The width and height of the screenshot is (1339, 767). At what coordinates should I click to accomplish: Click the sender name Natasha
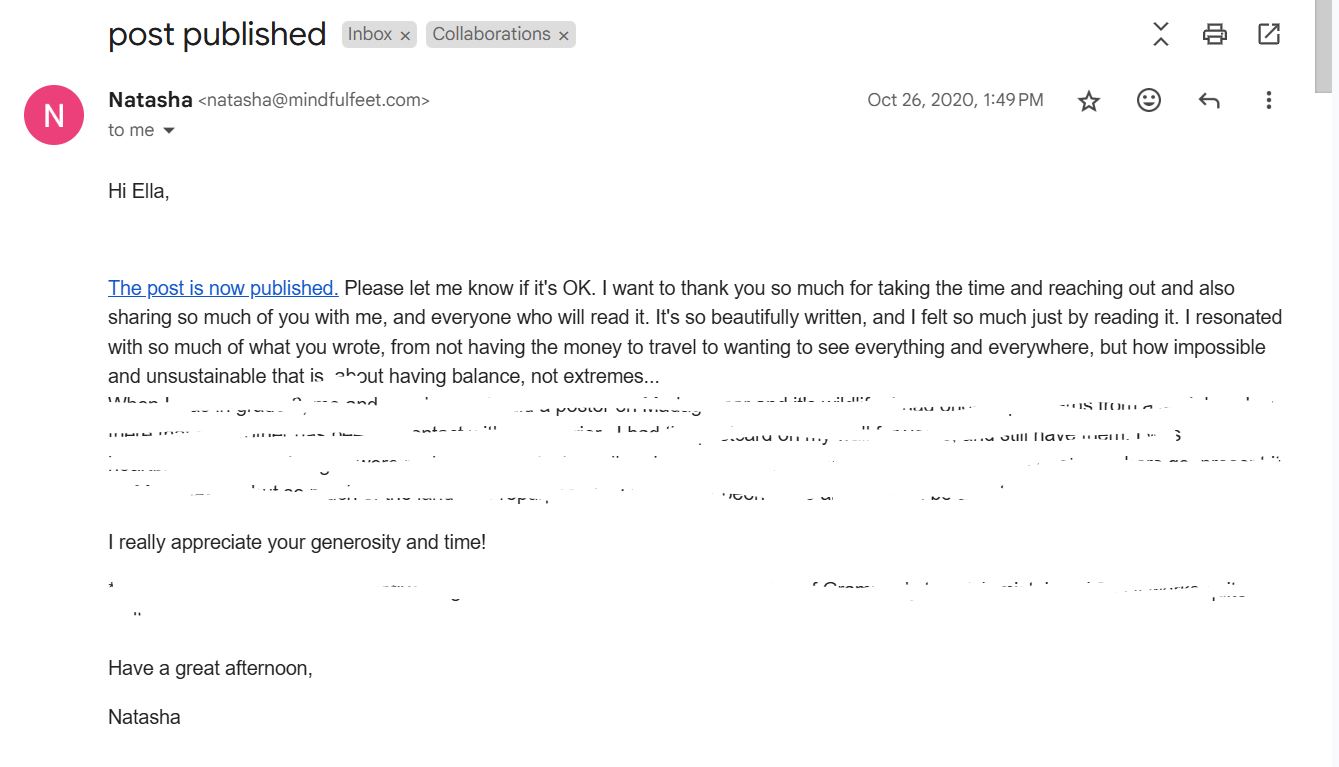(150, 100)
